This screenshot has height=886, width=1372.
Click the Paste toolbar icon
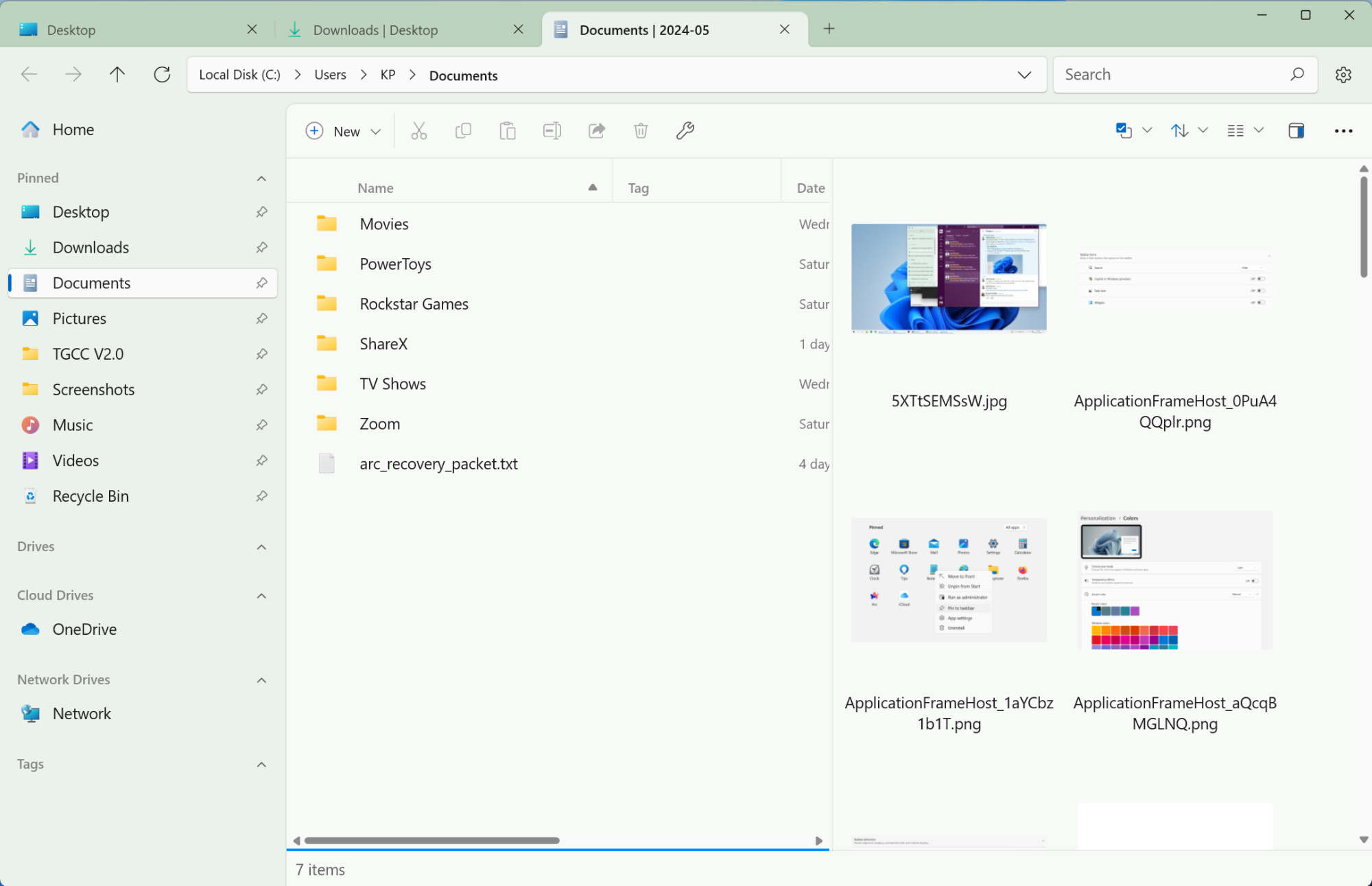click(508, 131)
